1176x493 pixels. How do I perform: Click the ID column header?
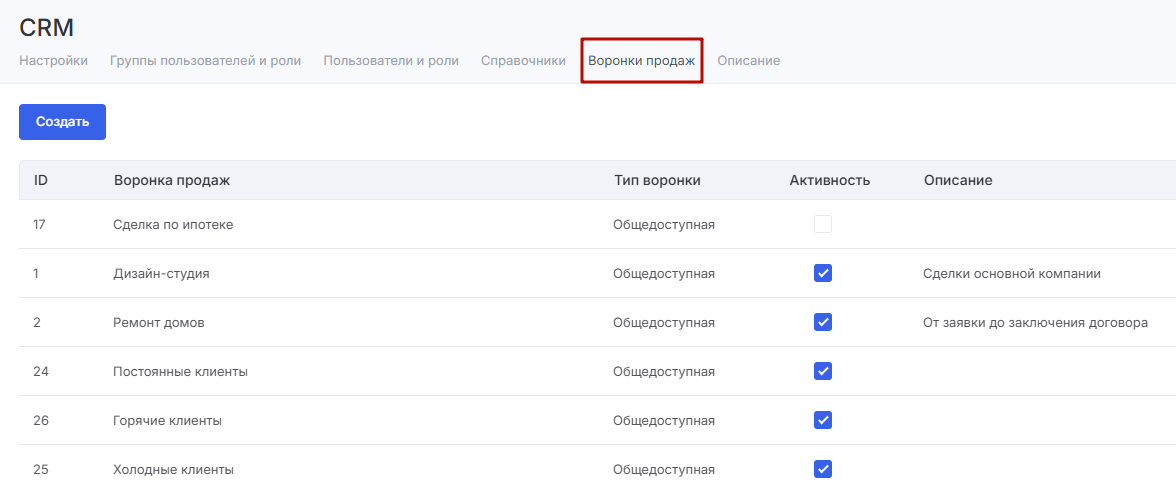tap(41, 181)
